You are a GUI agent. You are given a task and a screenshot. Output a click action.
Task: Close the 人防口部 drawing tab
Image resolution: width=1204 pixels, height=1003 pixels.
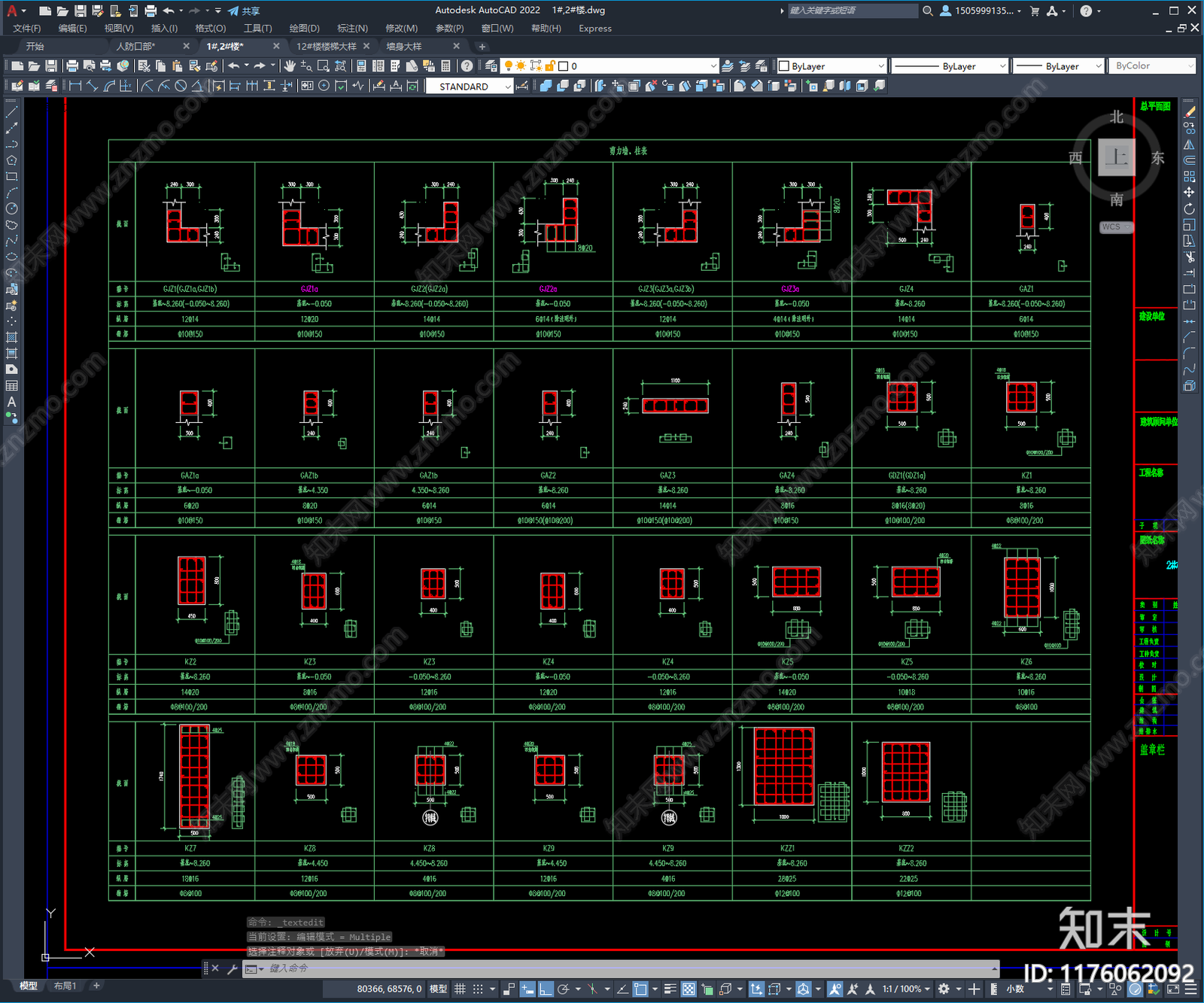click(187, 47)
